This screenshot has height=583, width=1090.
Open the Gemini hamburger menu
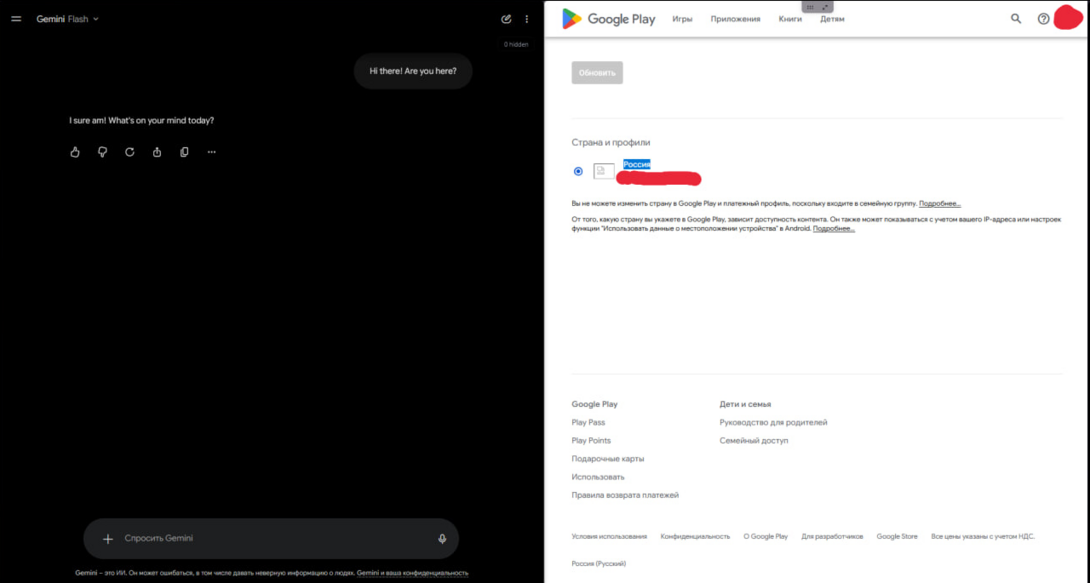click(x=16, y=19)
